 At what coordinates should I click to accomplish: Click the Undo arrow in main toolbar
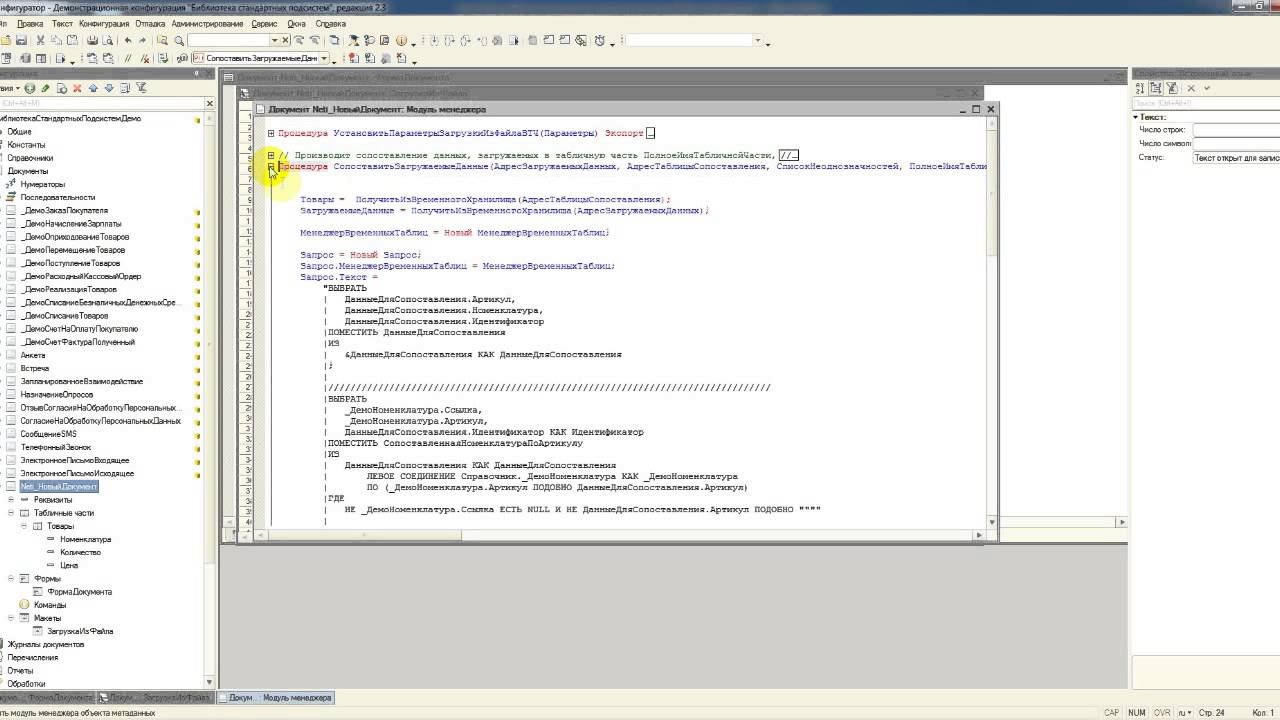[128, 41]
